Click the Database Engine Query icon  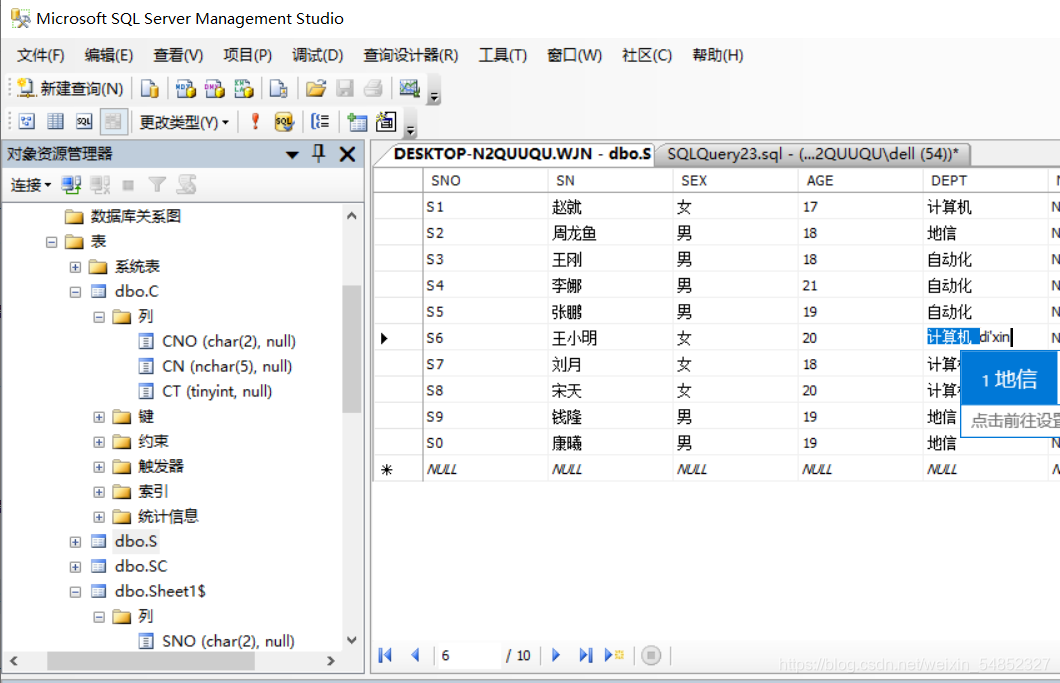pyautogui.click(x=149, y=89)
